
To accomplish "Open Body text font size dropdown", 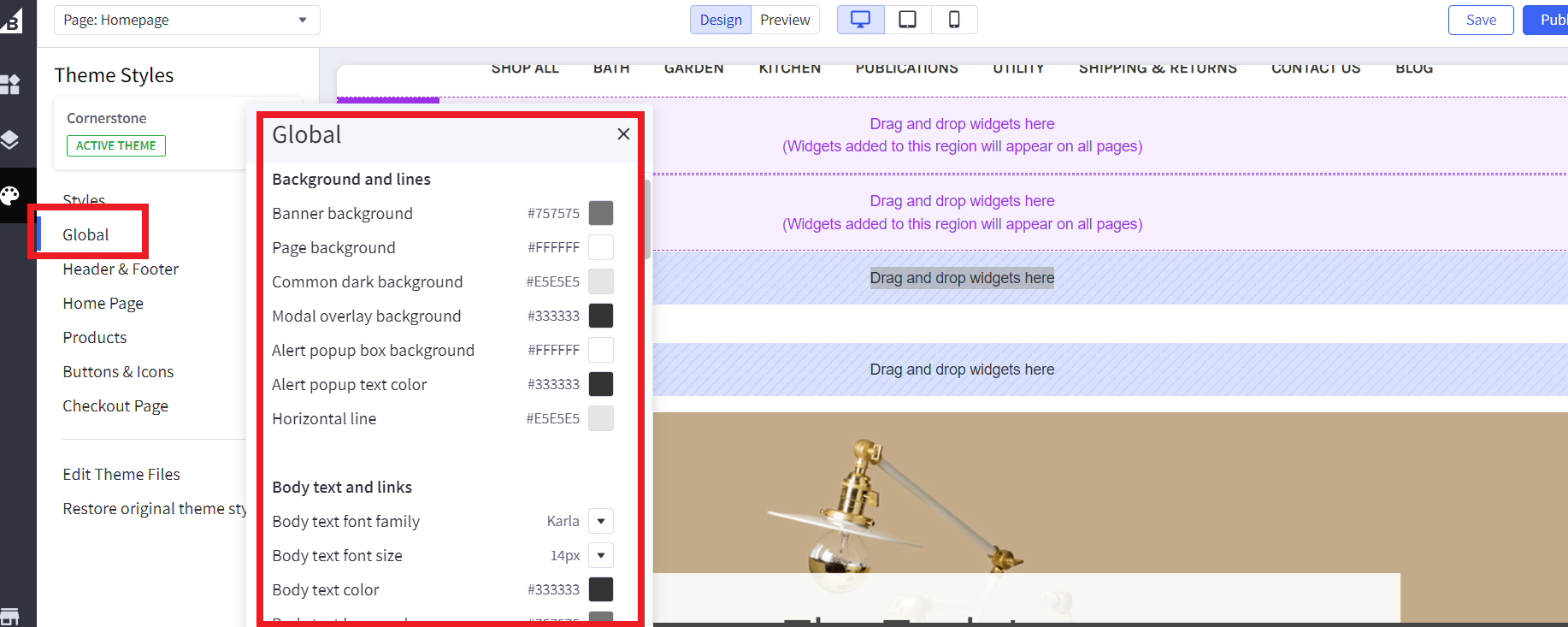I will click(x=601, y=555).
